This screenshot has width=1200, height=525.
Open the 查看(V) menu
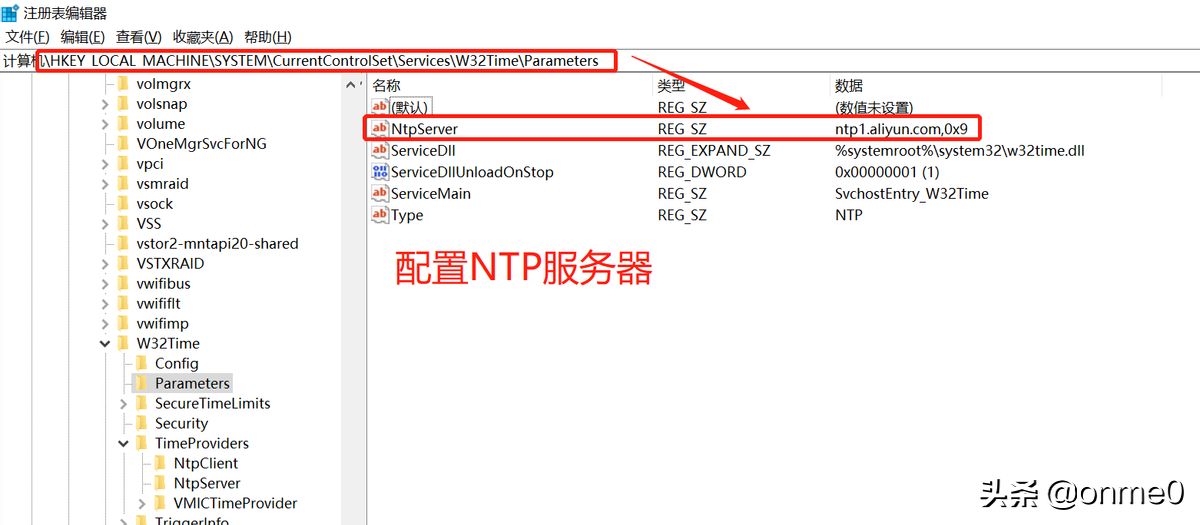[x=138, y=37]
